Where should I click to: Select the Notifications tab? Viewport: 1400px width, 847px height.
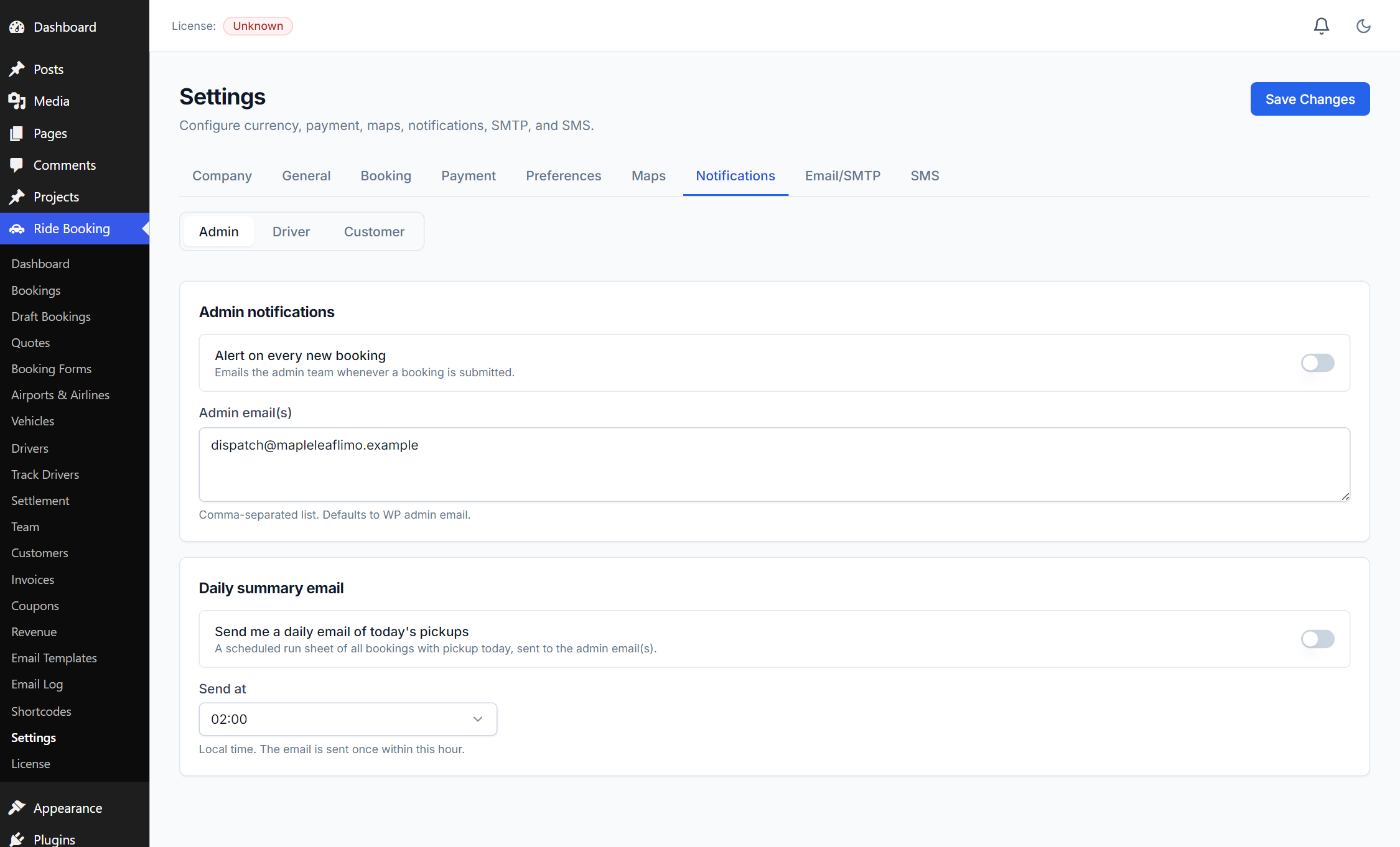(735, 176)
